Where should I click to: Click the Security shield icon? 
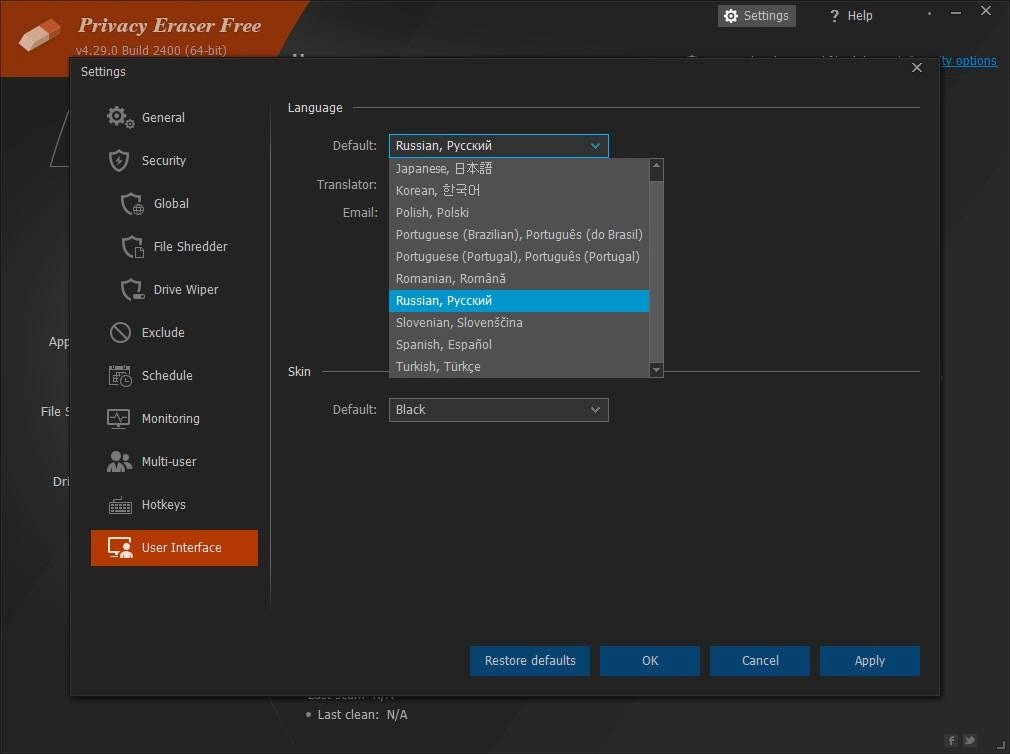119,160
